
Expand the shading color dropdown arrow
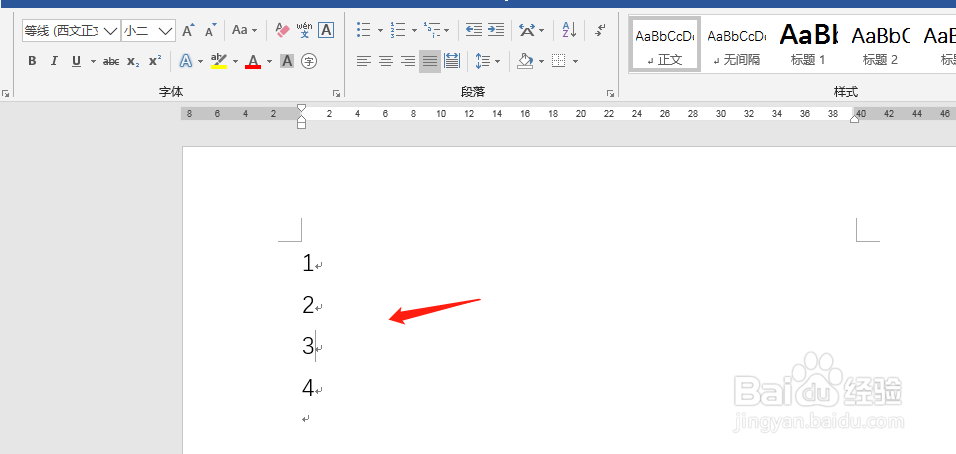[x=541, y=62]
